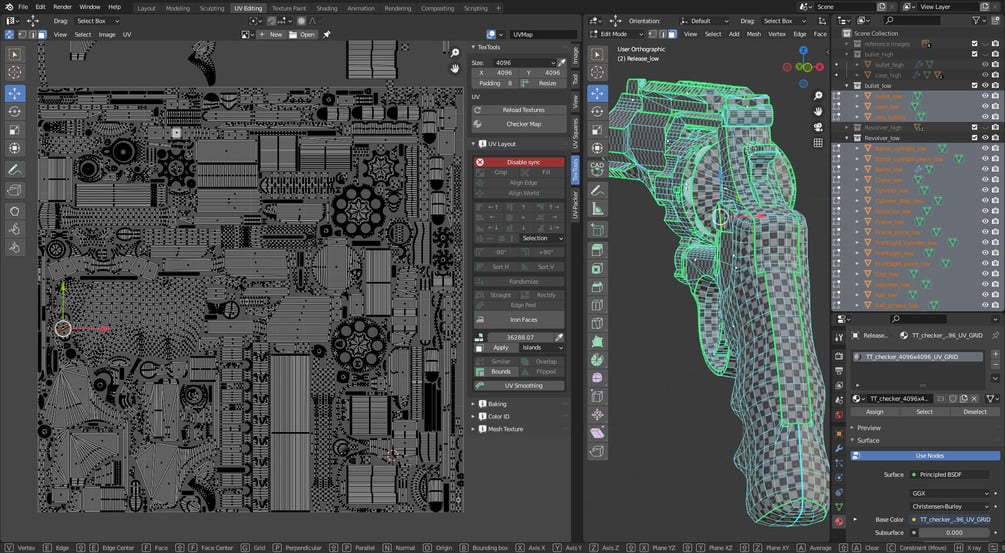Pin the image with the pin icon
This screenshot has height=553, width=1005.
(327, 34)
